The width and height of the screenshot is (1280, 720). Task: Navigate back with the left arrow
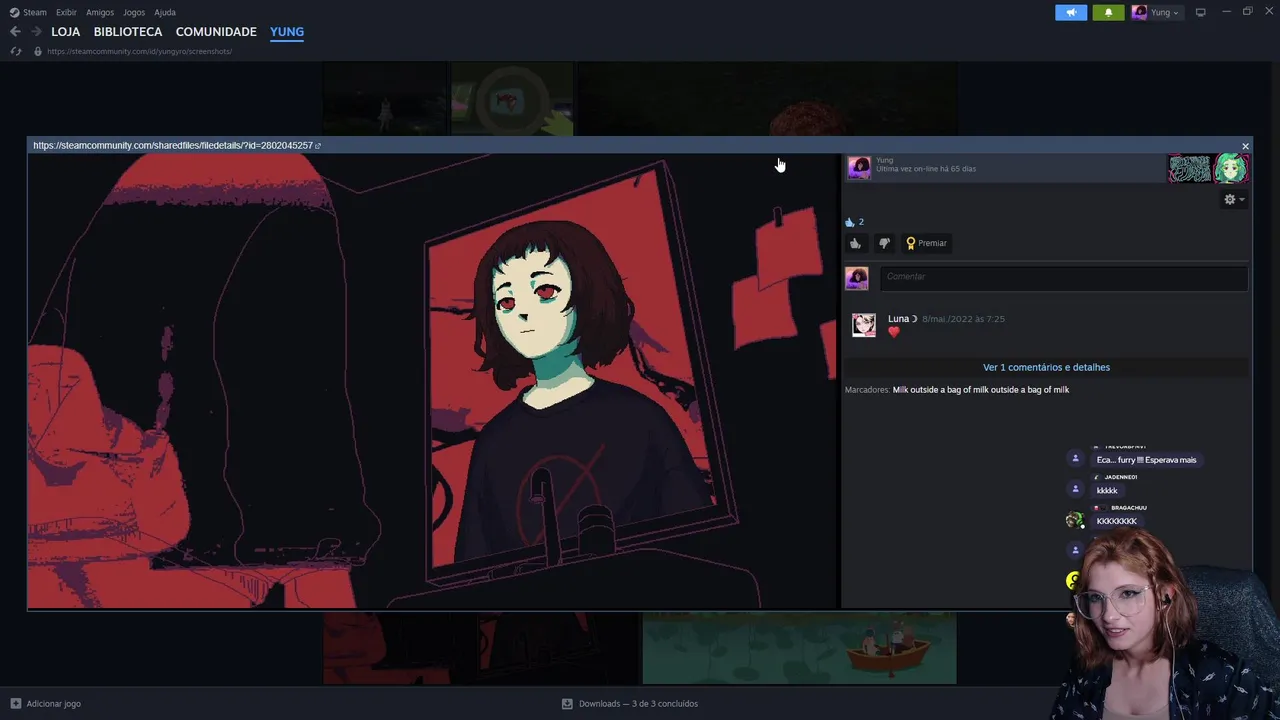(x=15, y=32)
